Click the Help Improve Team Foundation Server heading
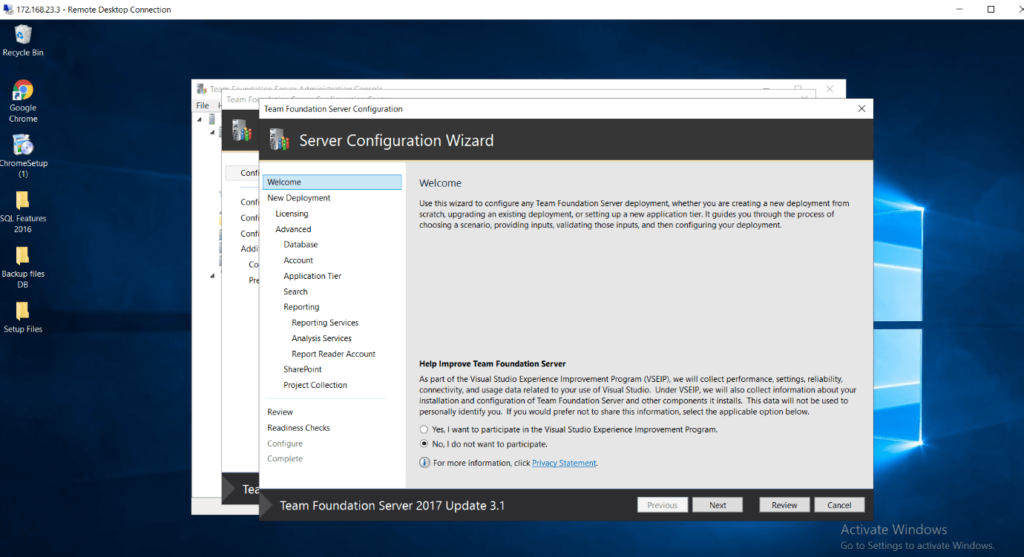Viewport: 1024px width, 557px height. click(x=492, y=364)
